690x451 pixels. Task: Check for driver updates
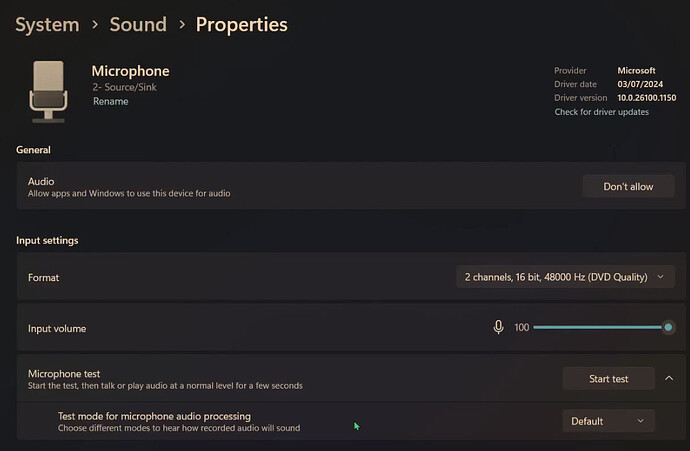(x=602, y=112)
